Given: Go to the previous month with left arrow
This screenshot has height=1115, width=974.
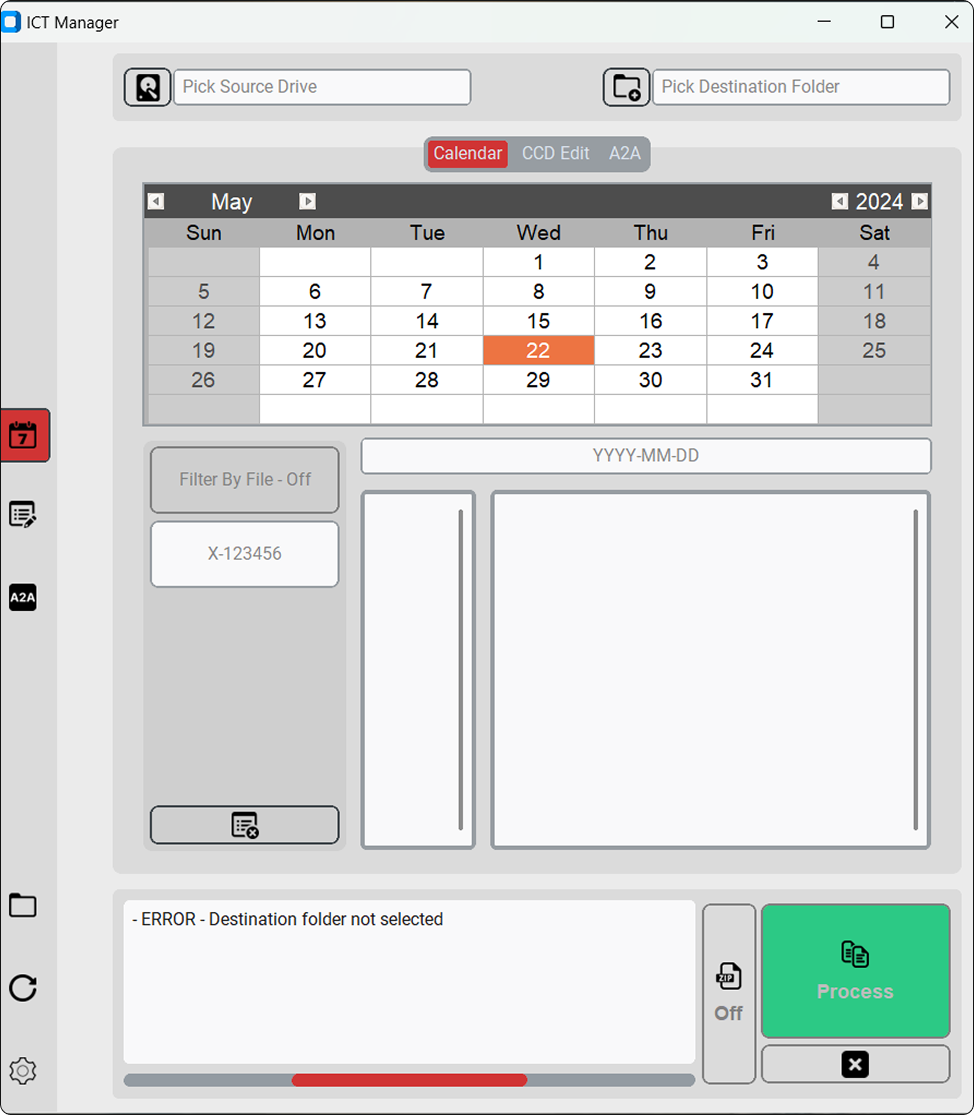Looking at the screenshot, I should (156, 201).
